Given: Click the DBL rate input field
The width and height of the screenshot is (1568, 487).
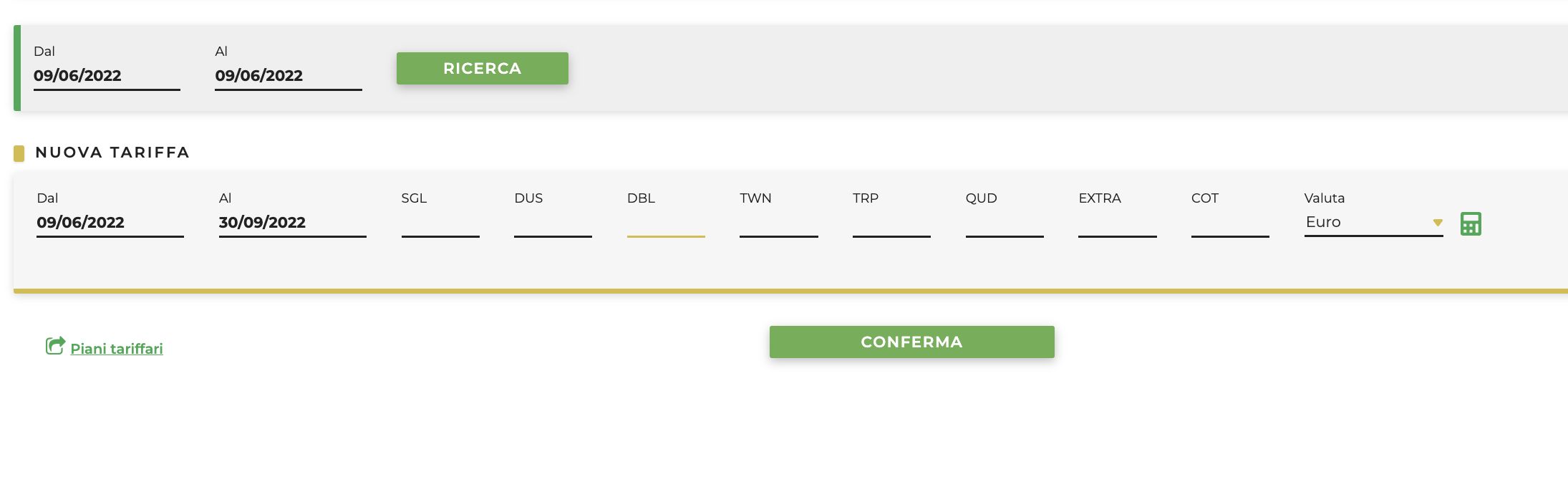Looking at the screenshot, I should pyautogui.click(x=666, y=224).
